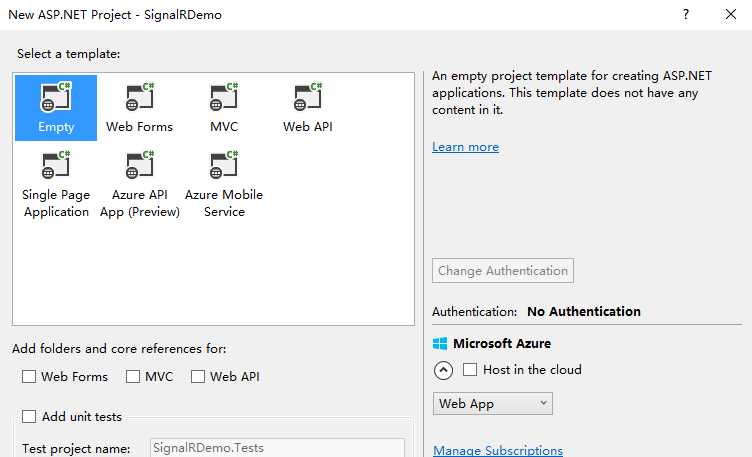The width and height of the screenshot is (752, 457).
Task: Click the 'Select a template:' label
Action: point(69,54)
